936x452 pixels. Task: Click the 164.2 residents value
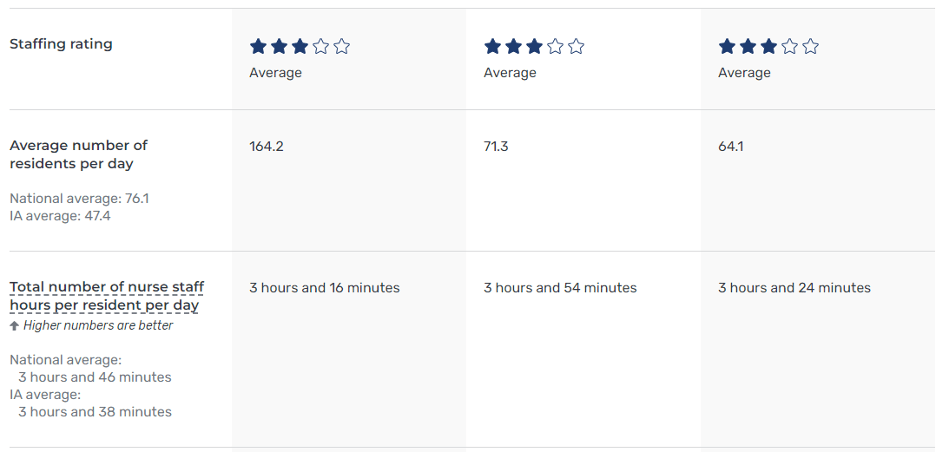(266, 146)
